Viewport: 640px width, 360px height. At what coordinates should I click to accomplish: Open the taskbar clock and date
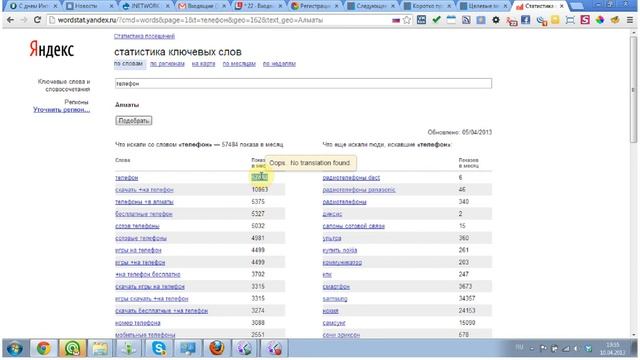click(612, 349)
